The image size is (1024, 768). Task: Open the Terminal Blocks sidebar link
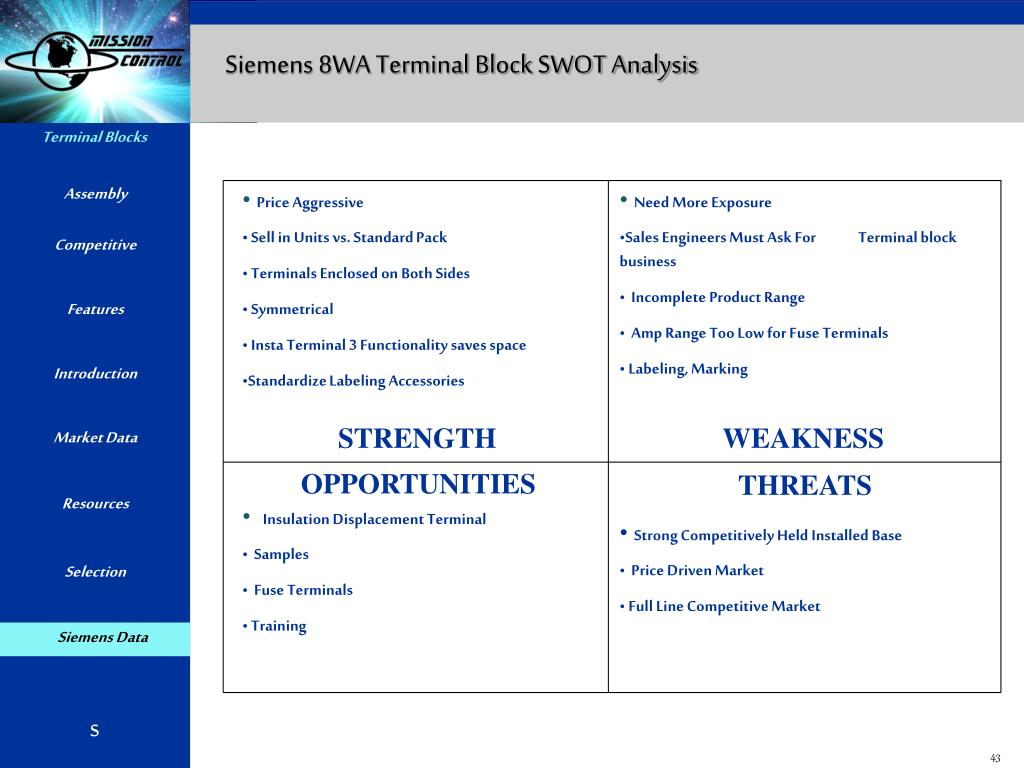95,137
